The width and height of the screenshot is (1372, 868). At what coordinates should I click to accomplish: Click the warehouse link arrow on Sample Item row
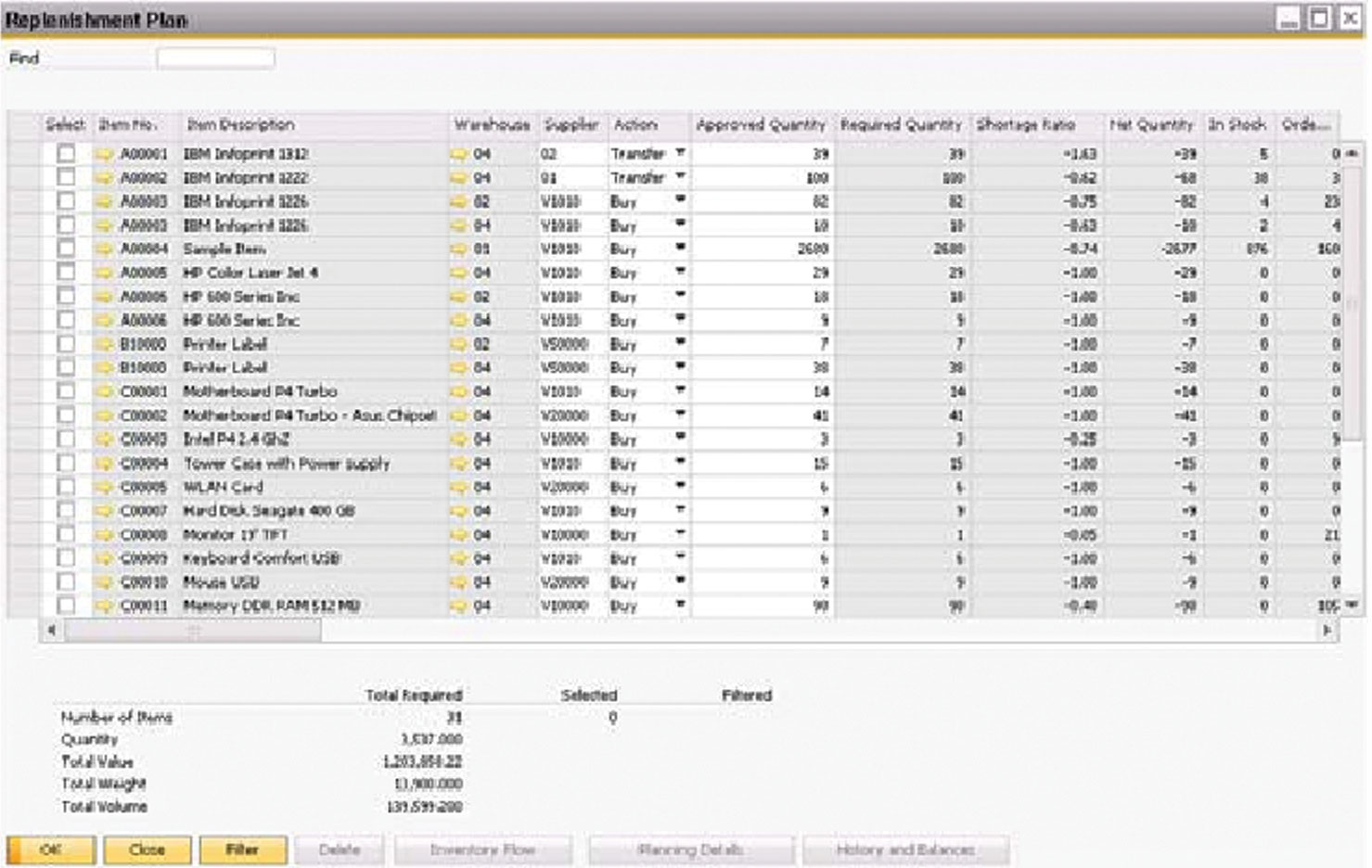tap(456, 249)
